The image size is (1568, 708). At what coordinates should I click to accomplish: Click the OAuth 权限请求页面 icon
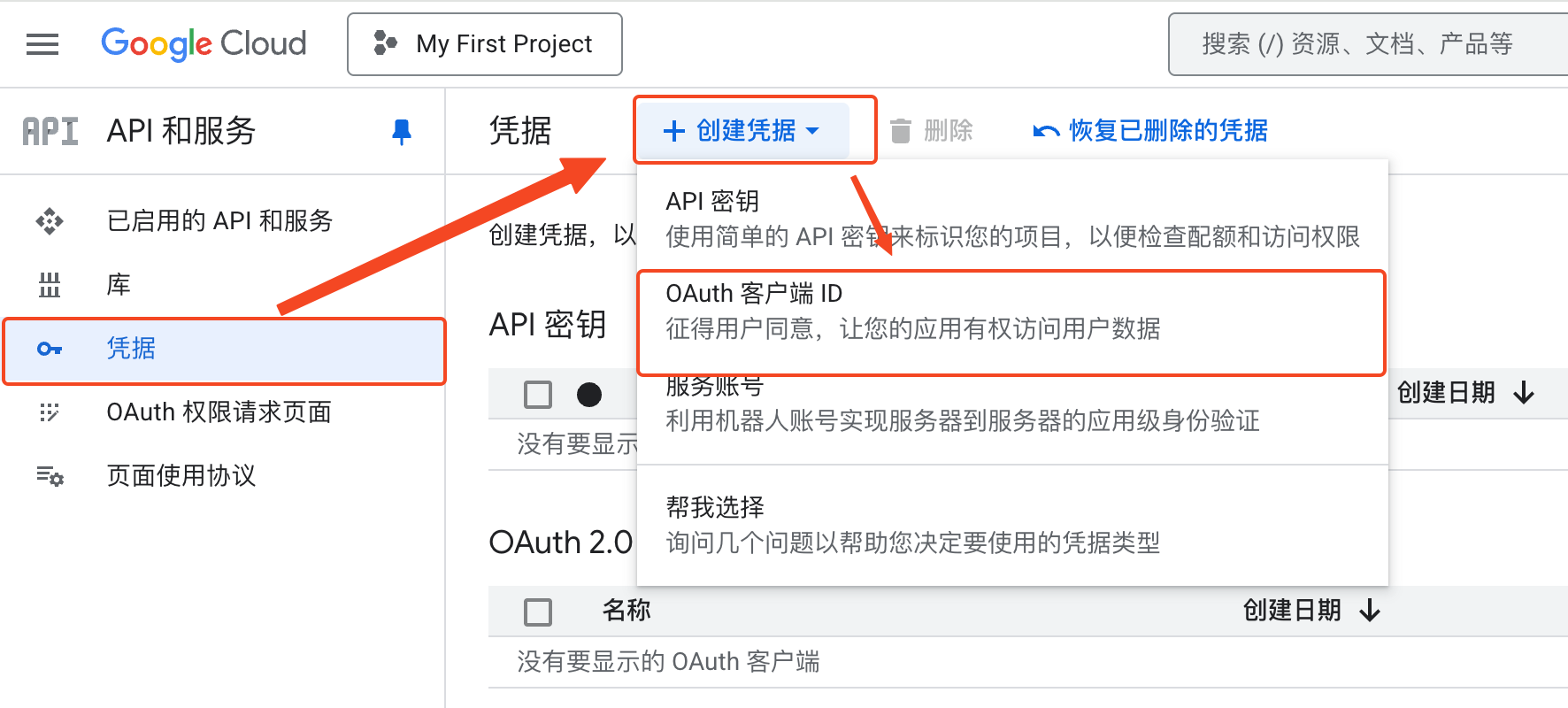point(50,412)
